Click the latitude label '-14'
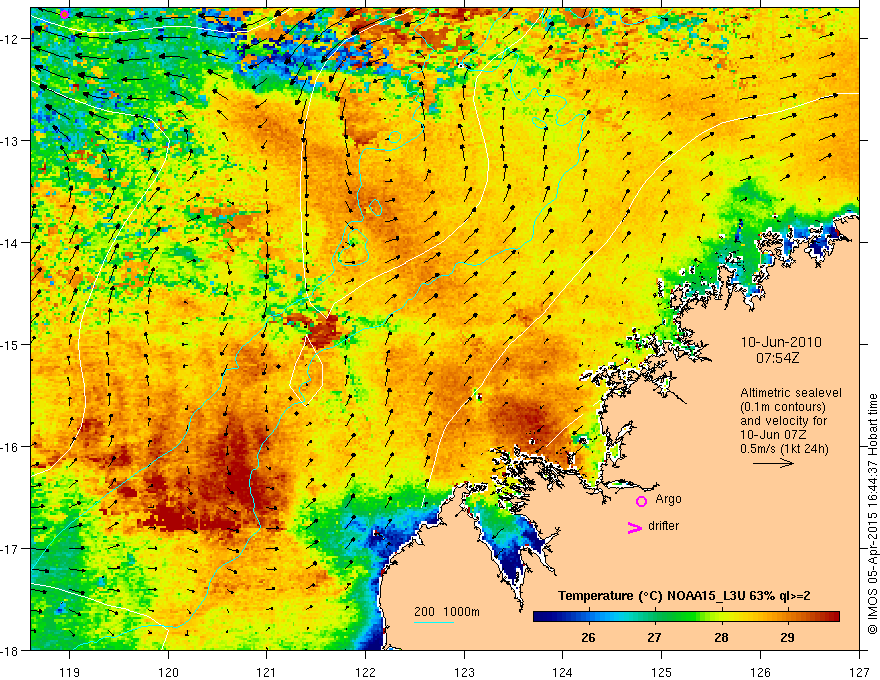The image size is (880, 680). pyautogui.click(x=11, y=243)
